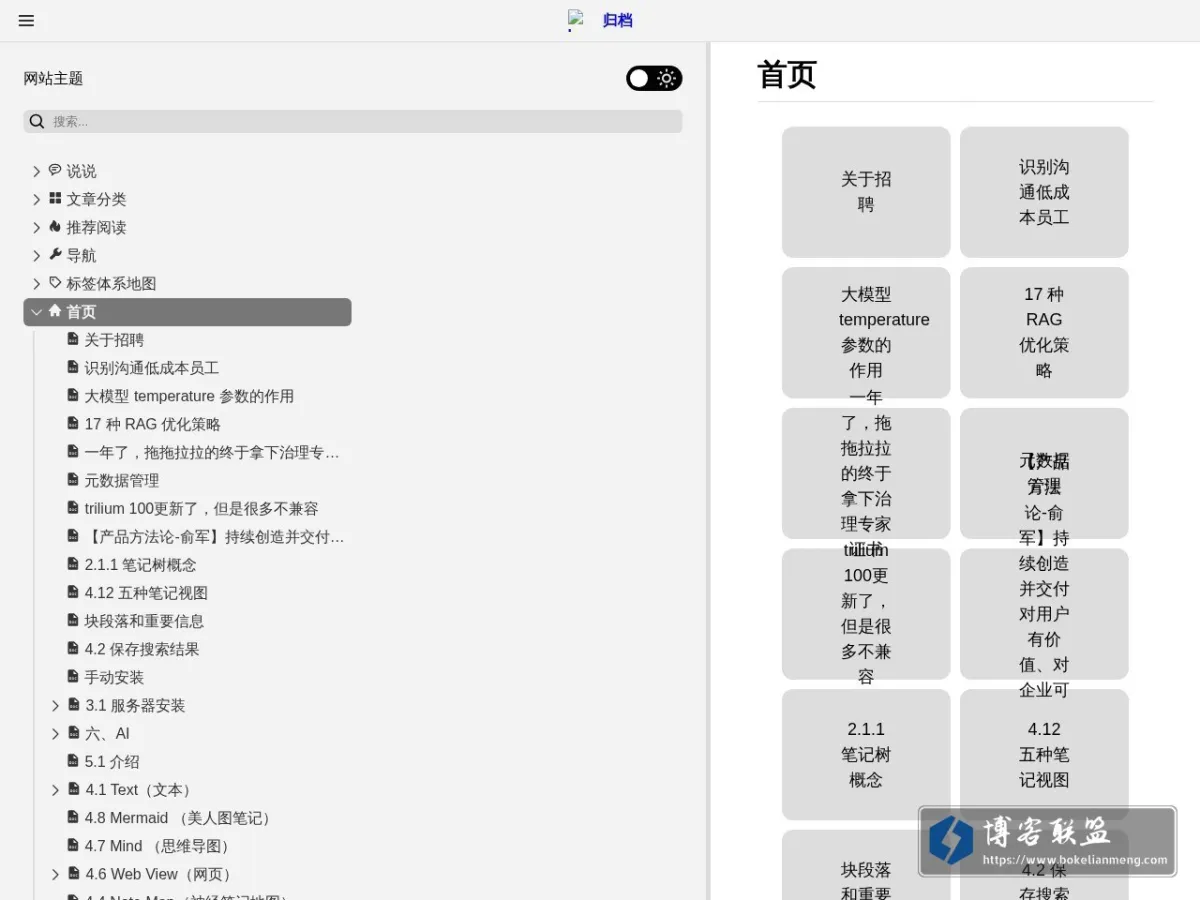Open 4.12 五种笔记视图 tree item
Viewport: 1200px width, 900px height.
point(146,593)
